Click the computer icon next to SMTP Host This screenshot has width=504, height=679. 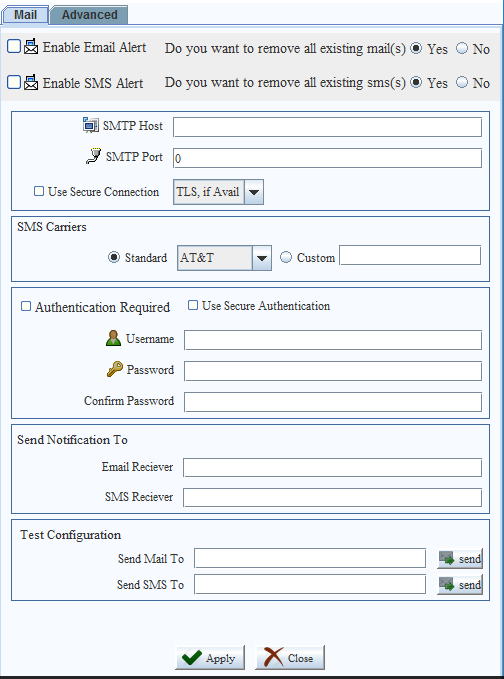click(x=90, y=126)
